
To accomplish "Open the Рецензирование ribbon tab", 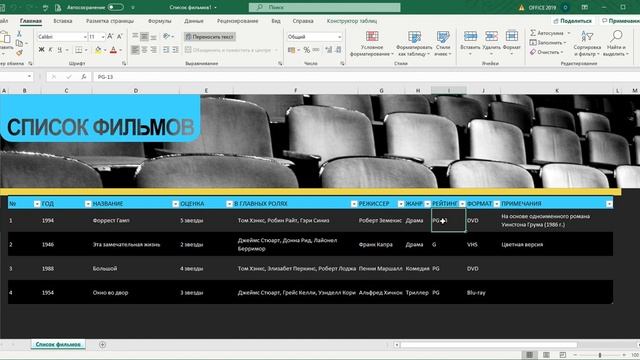I will (x=238, y=21).
